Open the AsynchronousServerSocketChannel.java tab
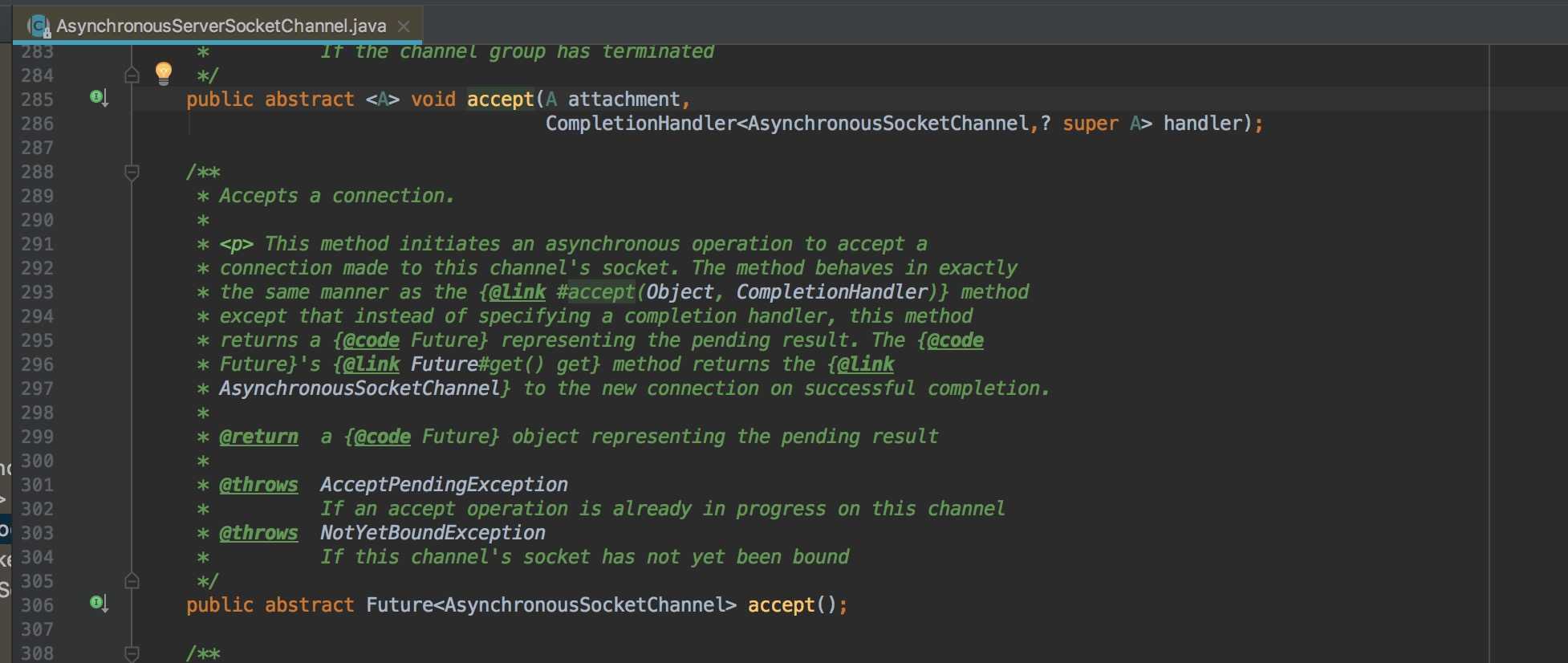Image resolution: width=1568 pixels, height=663 pixels. (218, 26)
